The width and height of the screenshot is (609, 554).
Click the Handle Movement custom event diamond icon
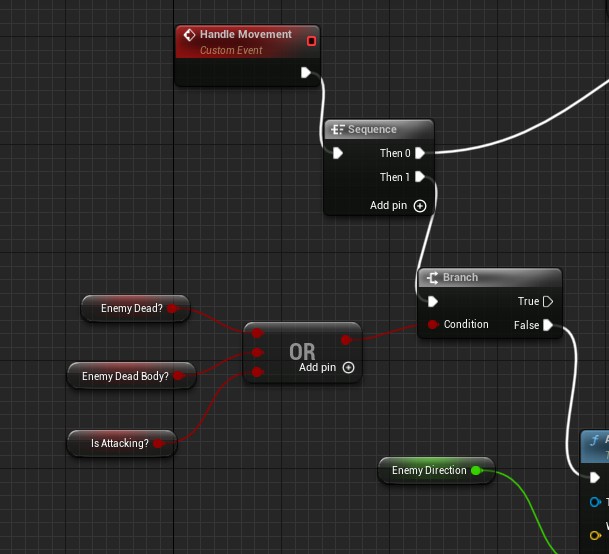click(189, 35)
